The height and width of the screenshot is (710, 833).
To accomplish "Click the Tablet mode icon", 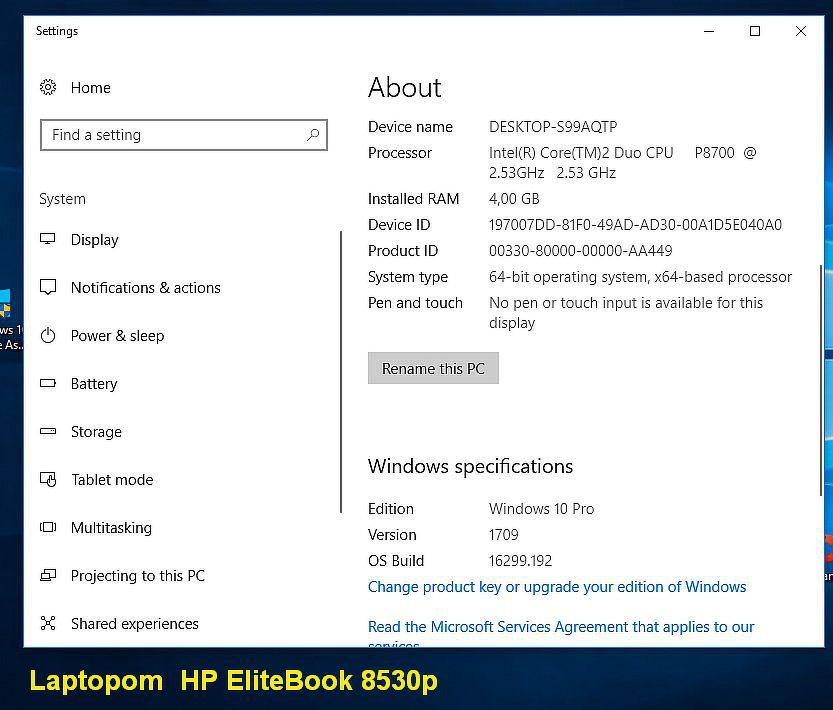I will 48,479.
